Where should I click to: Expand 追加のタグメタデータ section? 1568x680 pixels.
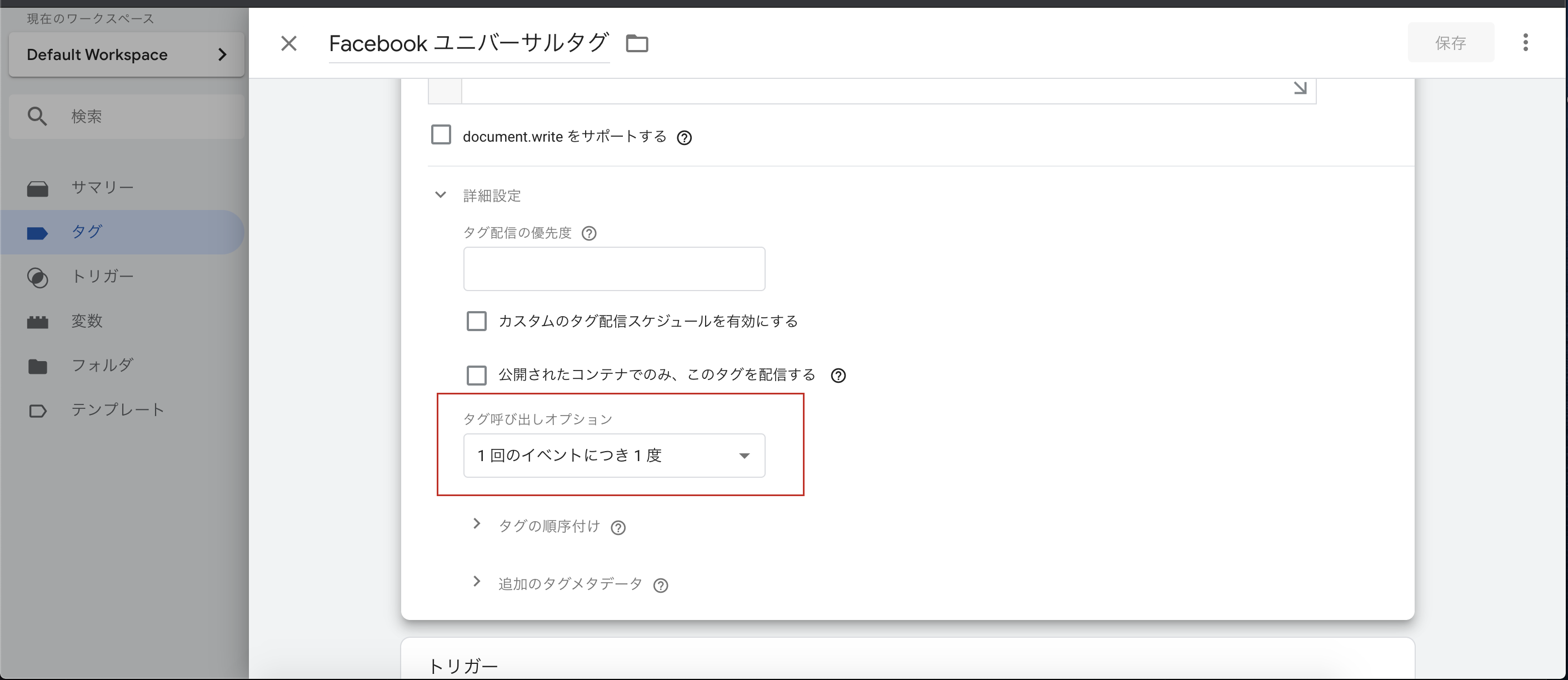point(477,582)
